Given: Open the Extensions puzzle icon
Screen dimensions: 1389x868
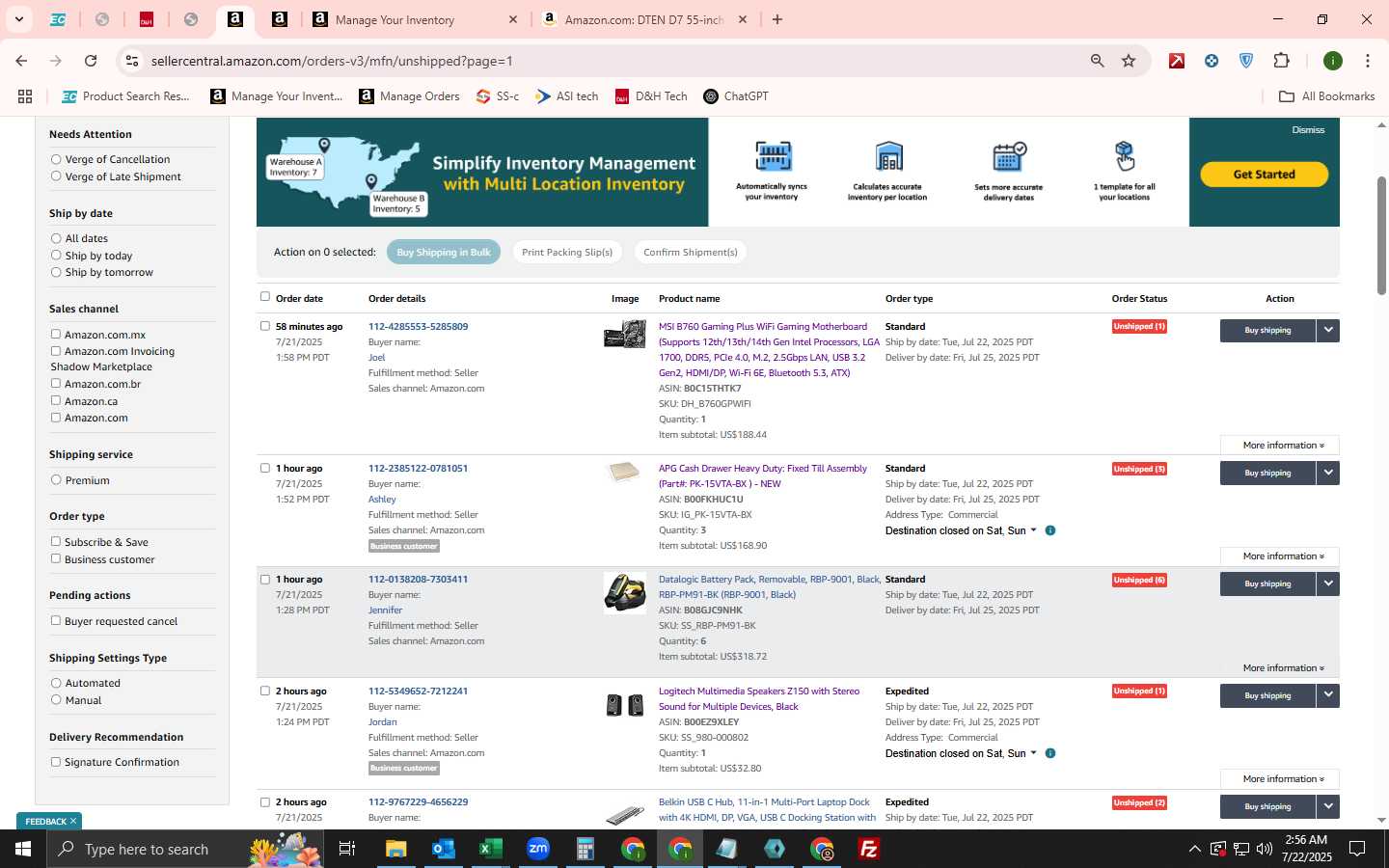Looking at the screenshot, I should tap(1281, 61).
